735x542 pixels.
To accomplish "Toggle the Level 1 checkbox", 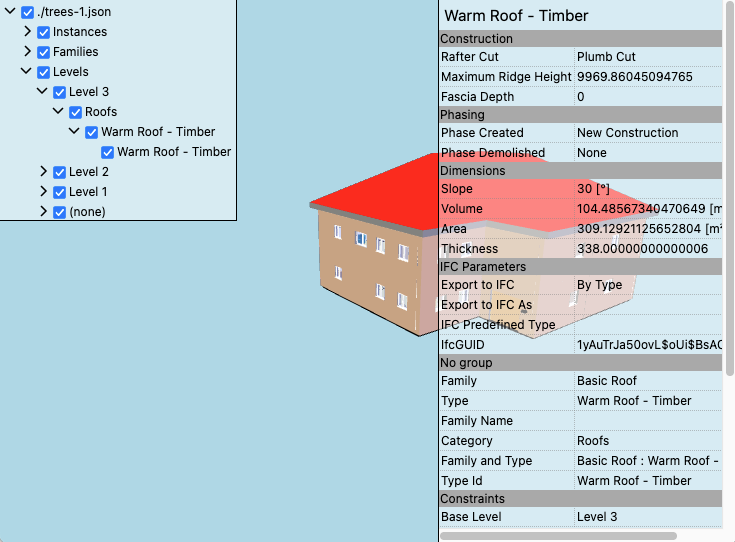I will click(x=60, y=192).
